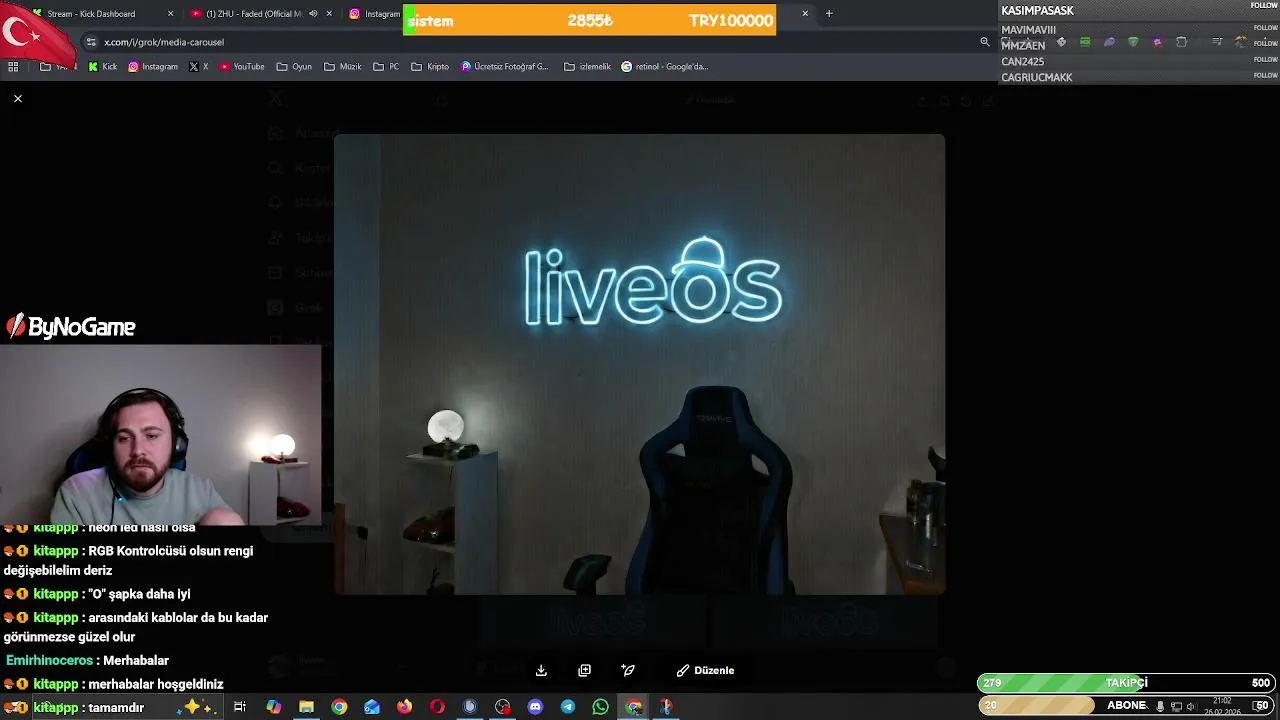Open the browser apps grid shortcut
The image size is (1280, 720).
13,67
